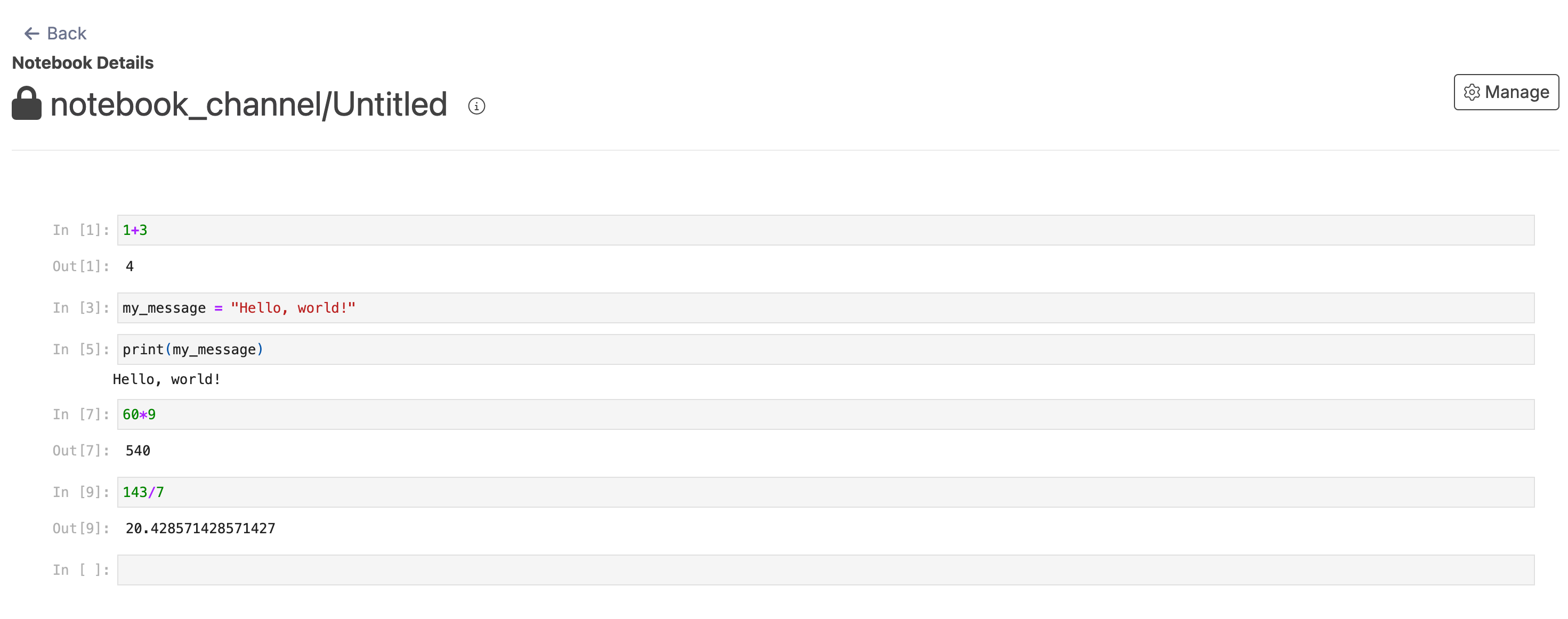Click the print(my_message) code cell
The image size is (1568, 619).
[826, 349]
